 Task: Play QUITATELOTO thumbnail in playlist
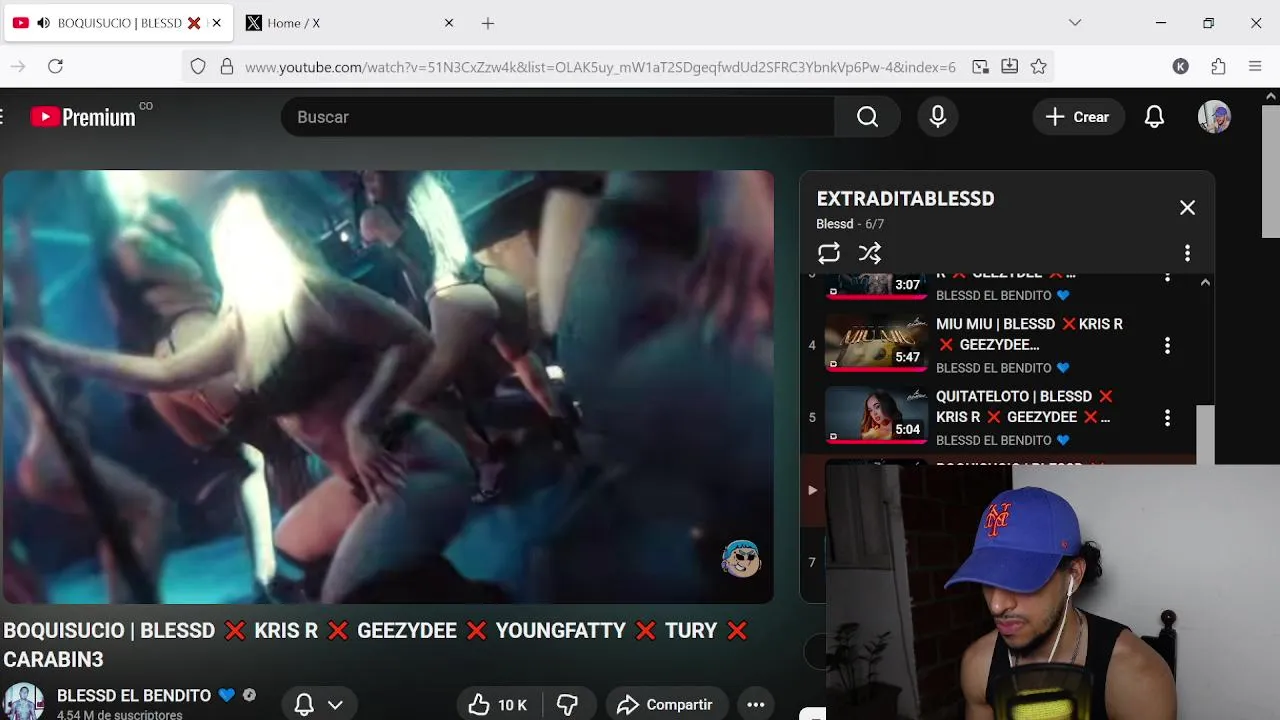876,416
